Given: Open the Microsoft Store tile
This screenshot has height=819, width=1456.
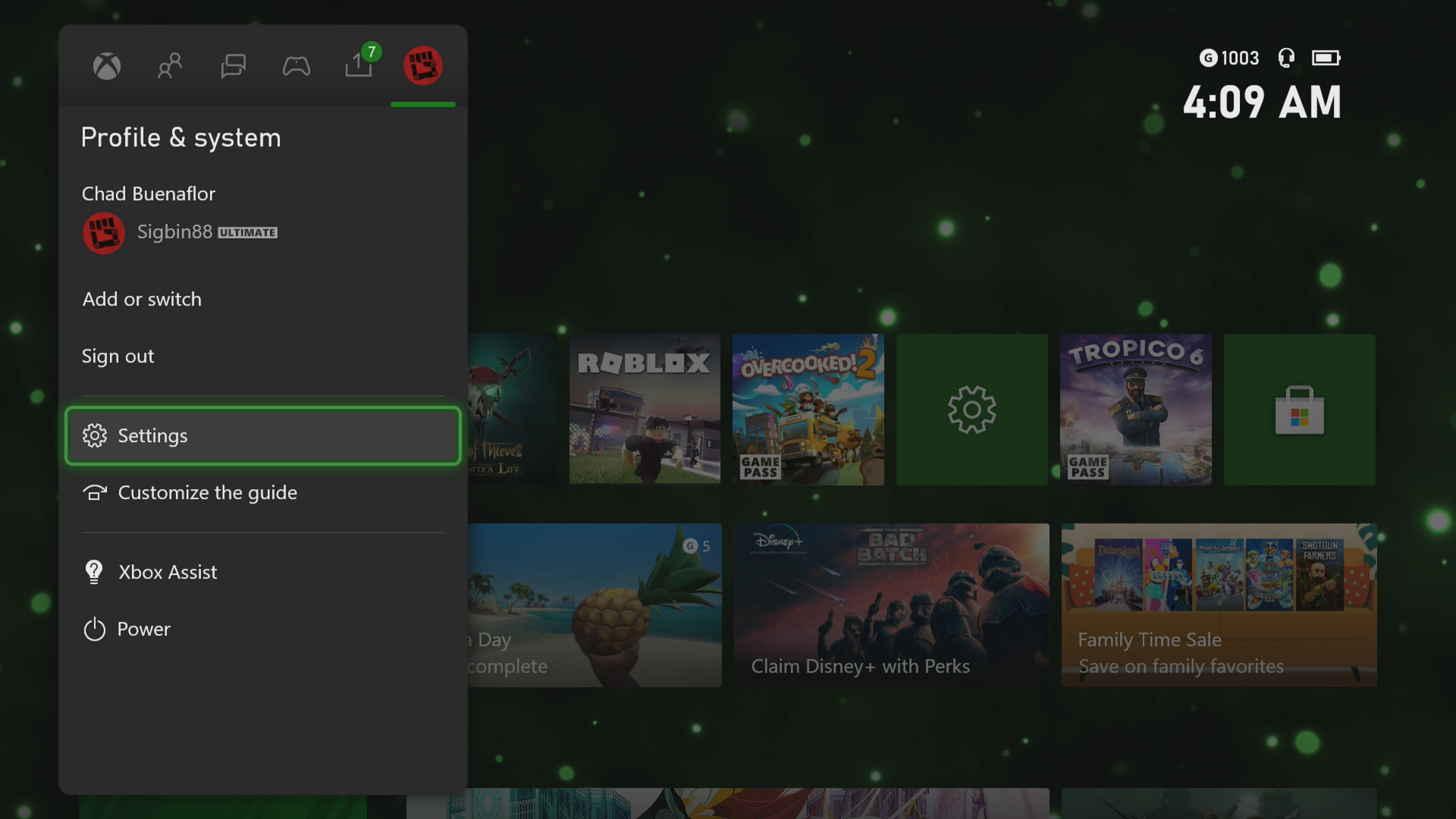Looking at the screenshot, I should tap(1300, 409).
